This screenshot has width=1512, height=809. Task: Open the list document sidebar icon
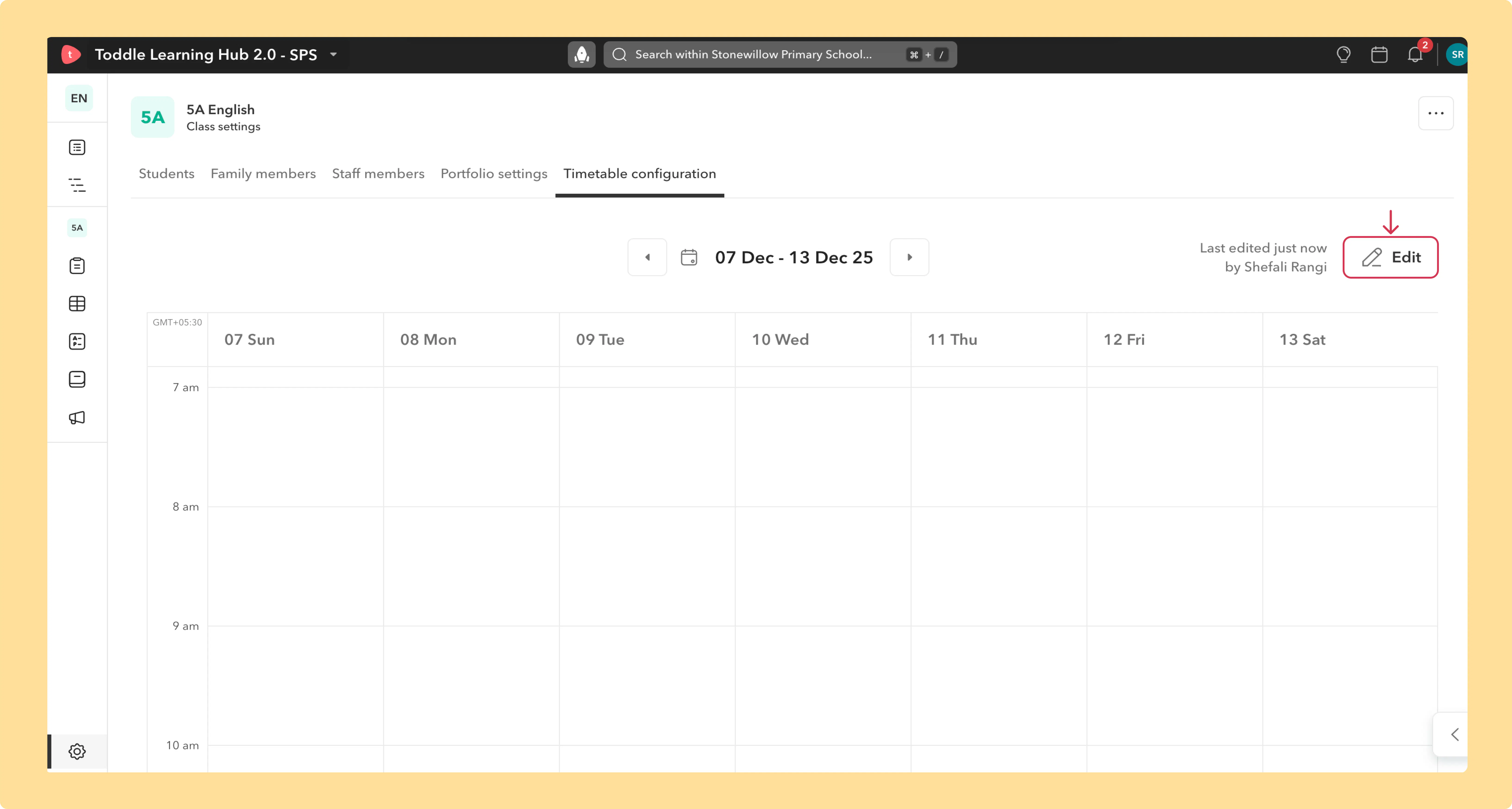[x=77, y=147]
